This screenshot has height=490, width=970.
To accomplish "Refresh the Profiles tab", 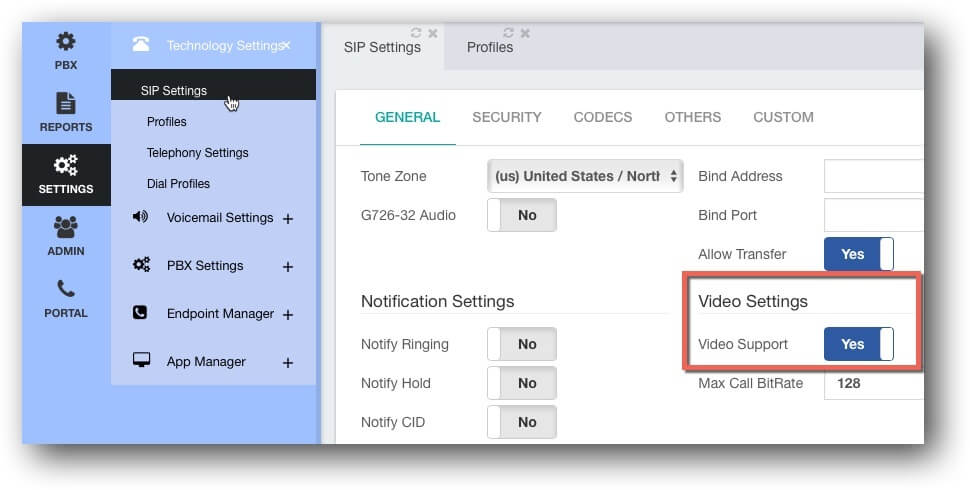I will pos(509,33).
